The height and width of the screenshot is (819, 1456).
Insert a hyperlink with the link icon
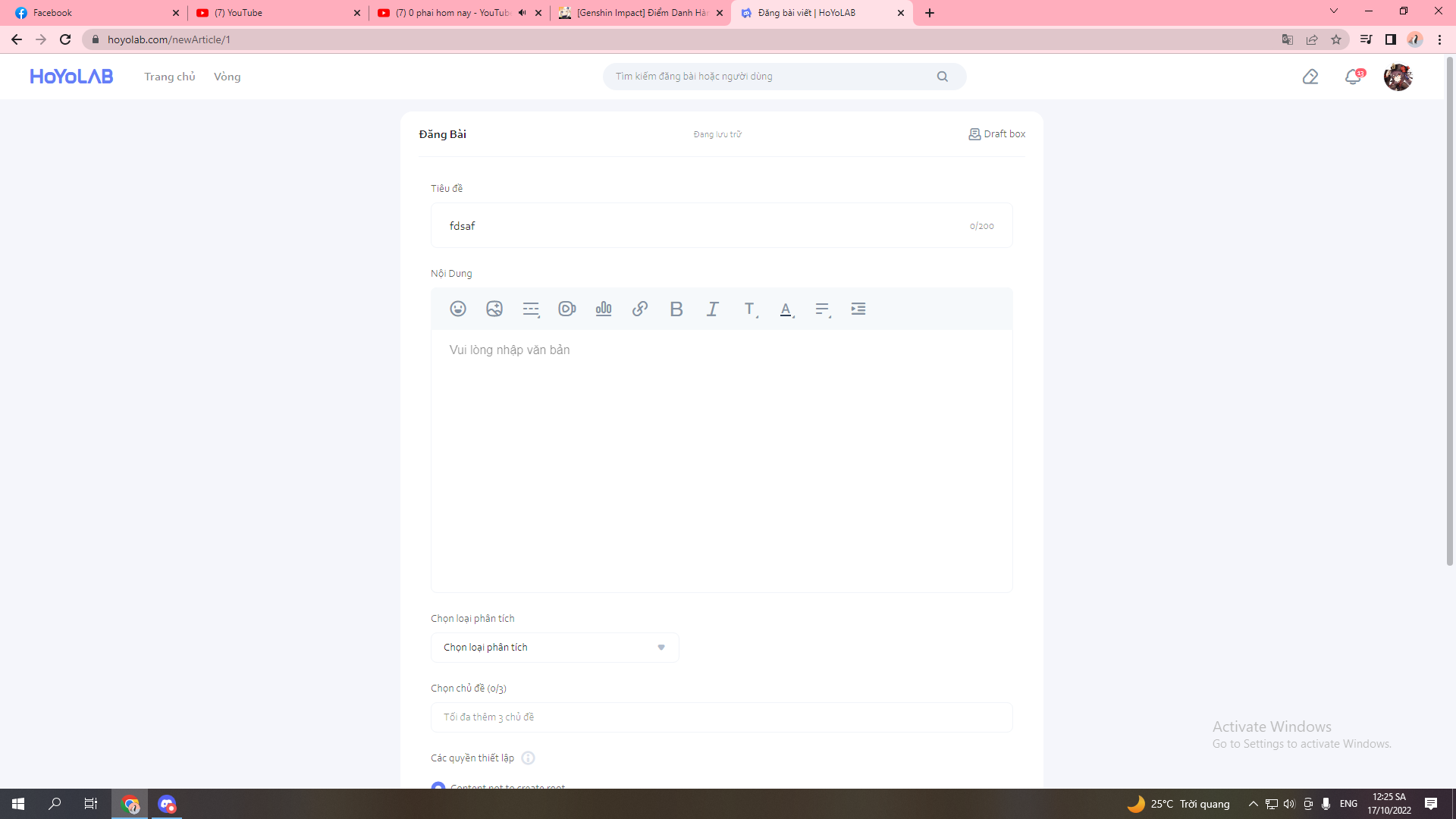coord(640,309)
